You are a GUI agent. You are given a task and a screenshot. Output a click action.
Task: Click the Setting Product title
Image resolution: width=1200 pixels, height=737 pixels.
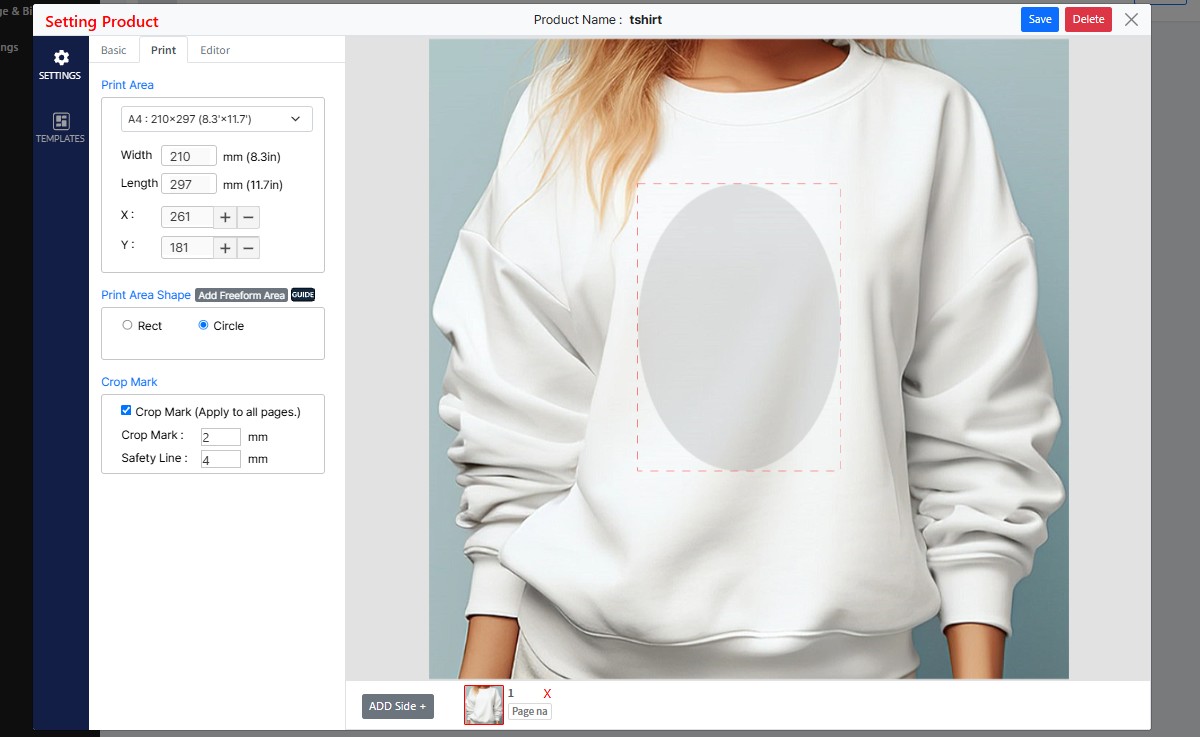click(102, 21)
